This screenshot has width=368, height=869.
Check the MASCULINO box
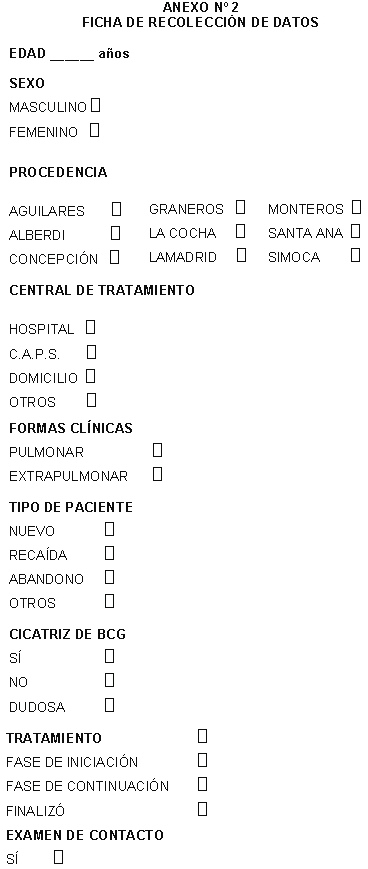[96, 105]
